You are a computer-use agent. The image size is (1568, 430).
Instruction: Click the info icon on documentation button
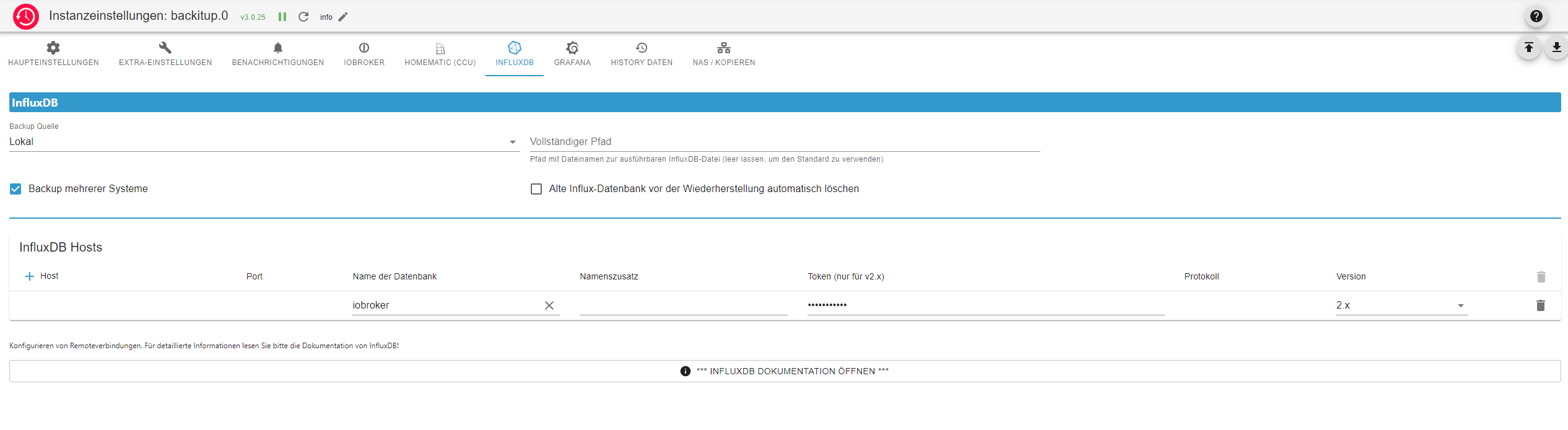pyautogui.click(x=686, y=371)
